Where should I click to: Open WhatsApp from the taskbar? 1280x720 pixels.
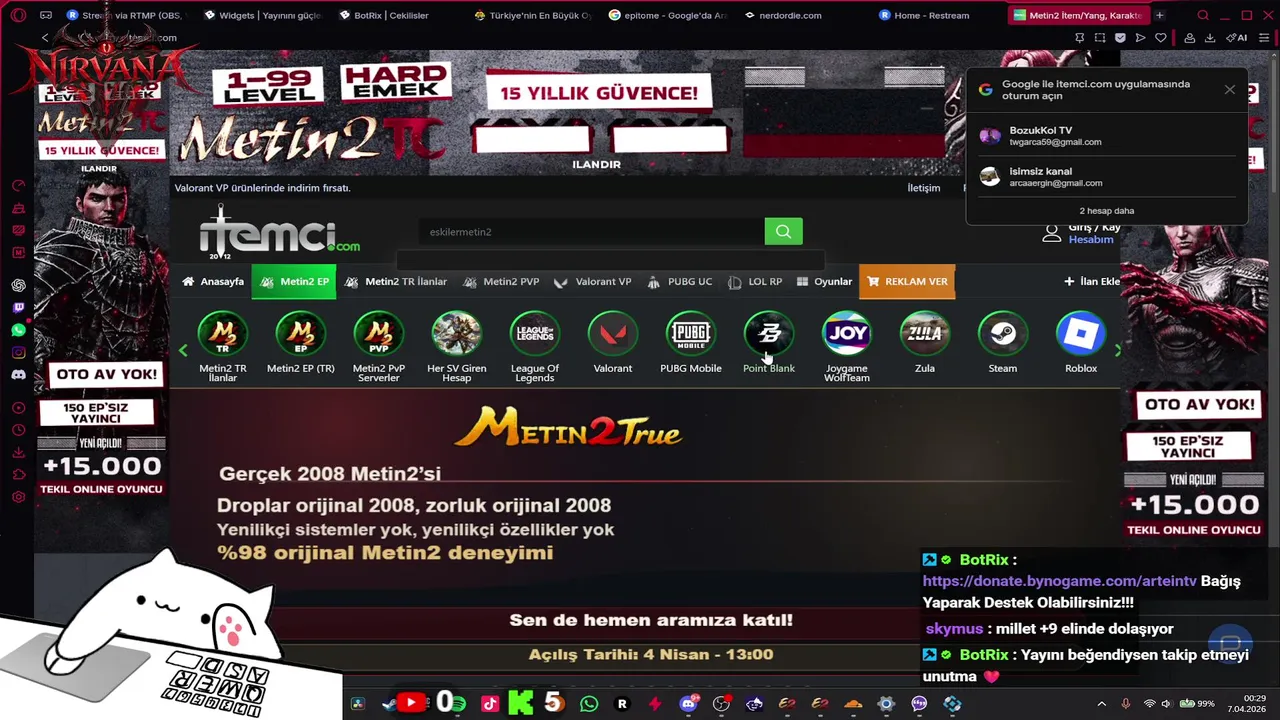pos(589,704)
